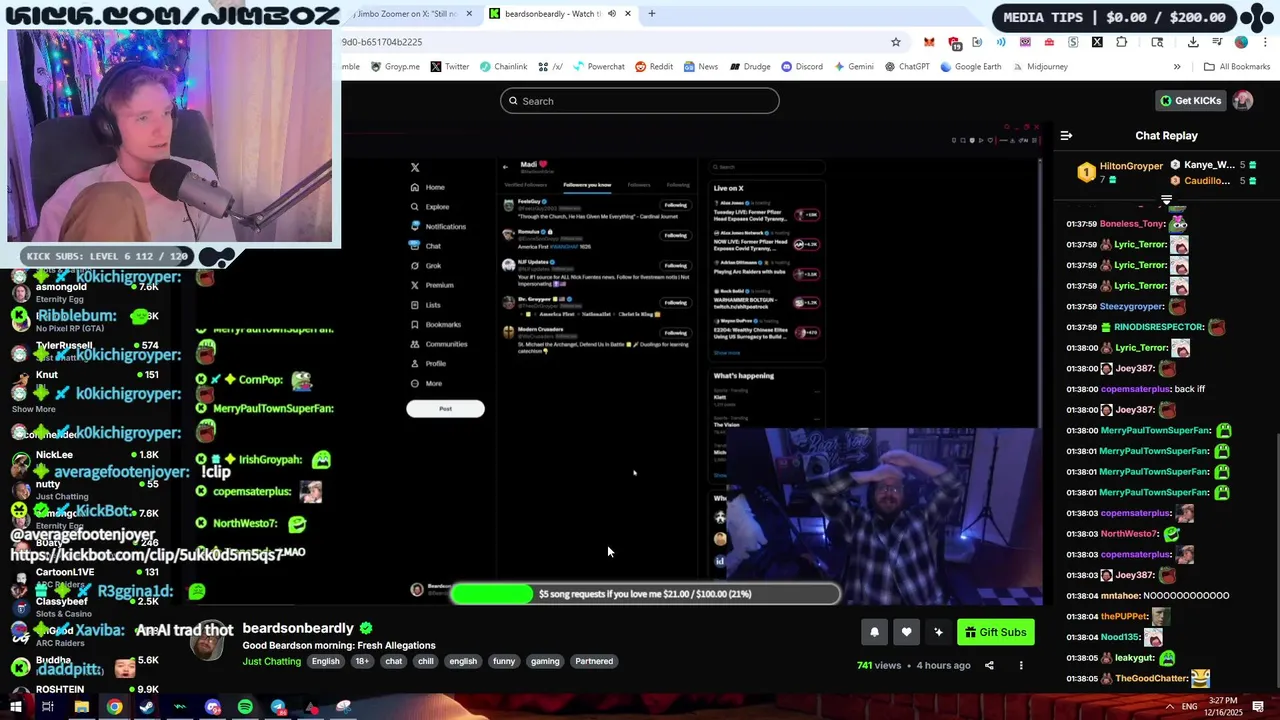Open the Kick user avatar menu
Screen dimensions: 1280x720
pyautogui.click(x=1243, y=101)
